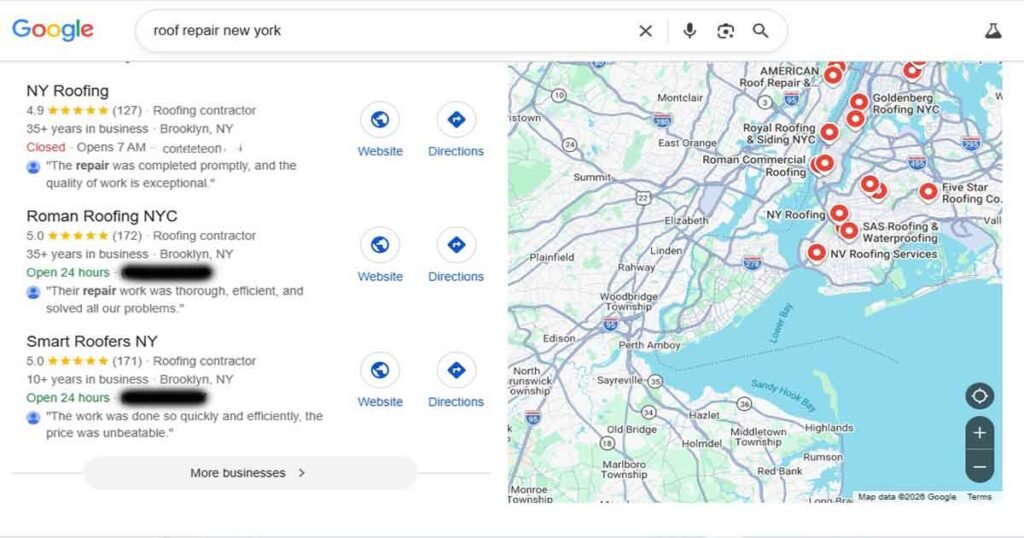The width and height of the screenshot is (1024, 538).
Task: Click Sandy Hook Bay map label
Action: [783, 395]
